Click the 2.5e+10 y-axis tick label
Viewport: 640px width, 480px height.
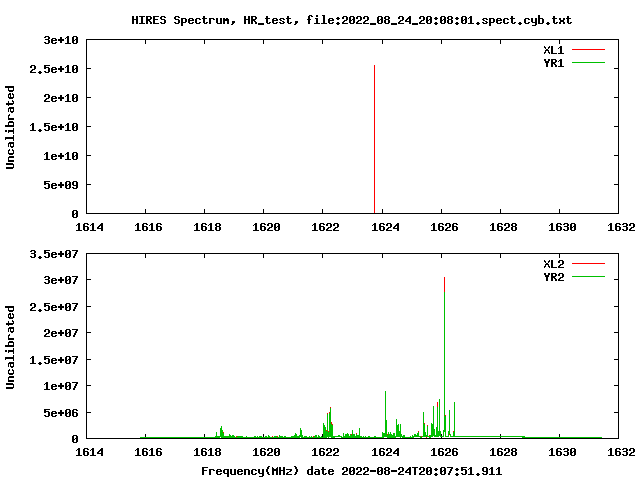pyautogui.click(x=53, y=69)
